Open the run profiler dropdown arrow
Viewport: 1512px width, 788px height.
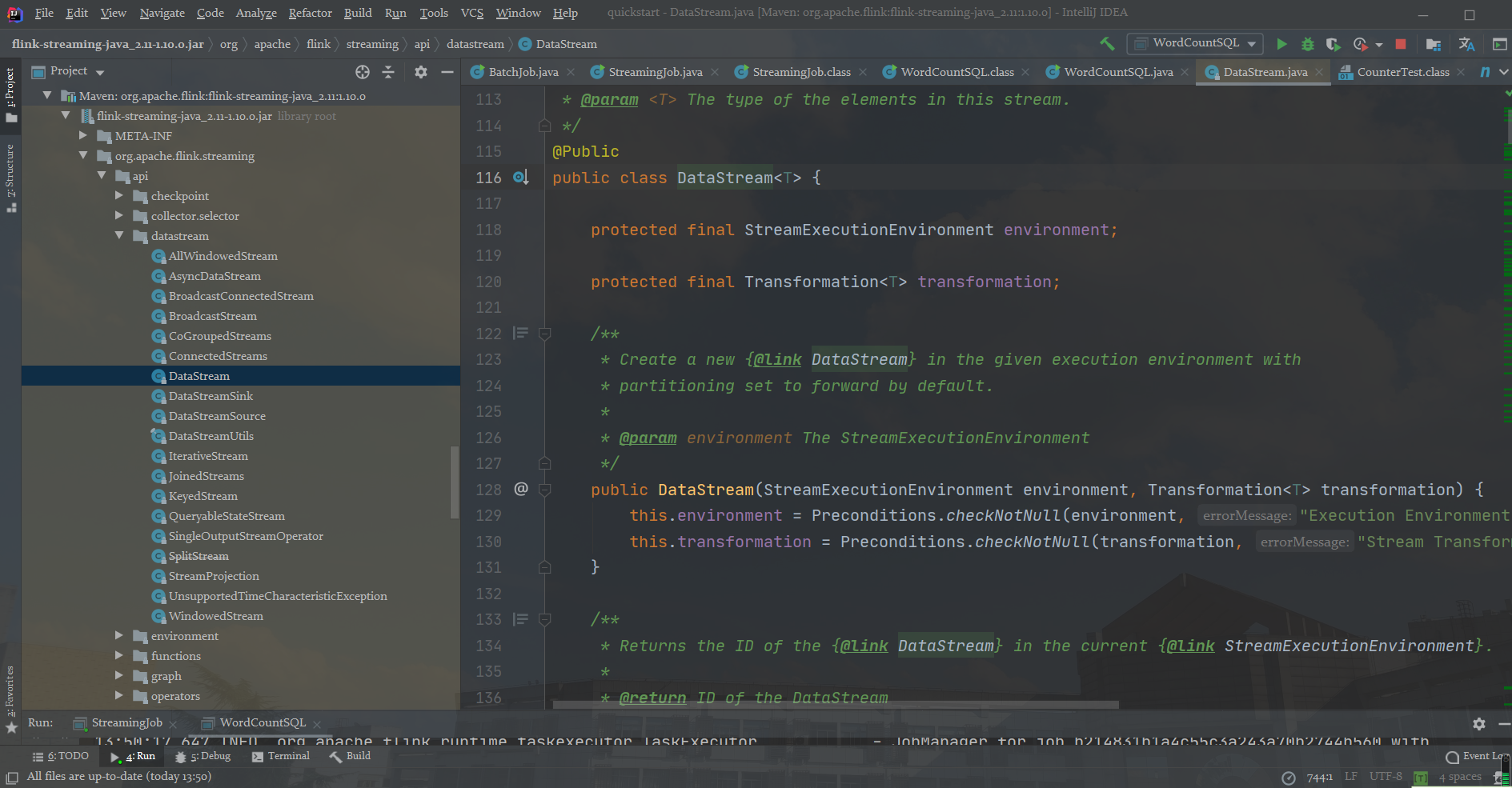[x=1378, y=45]
